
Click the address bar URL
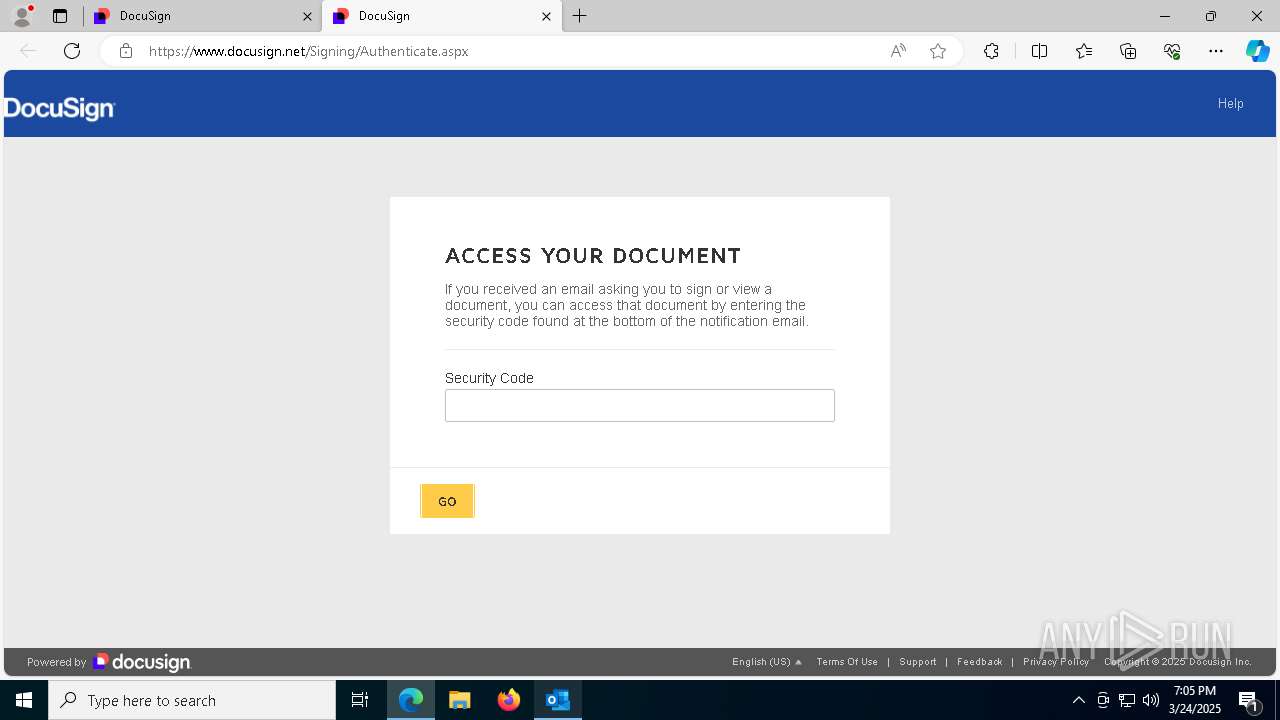tap(309, 51)
